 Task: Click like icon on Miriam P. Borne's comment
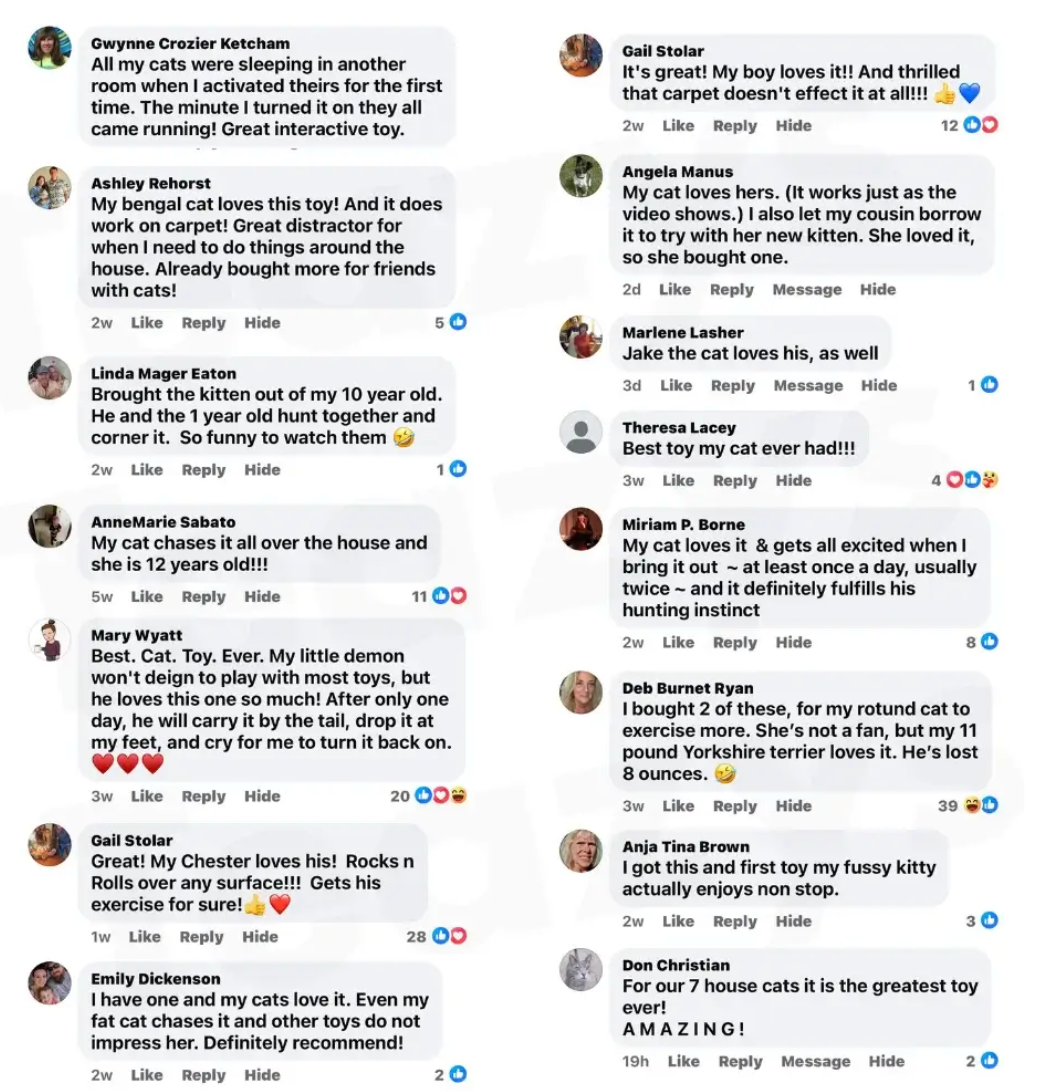click(x=989, y=642)
